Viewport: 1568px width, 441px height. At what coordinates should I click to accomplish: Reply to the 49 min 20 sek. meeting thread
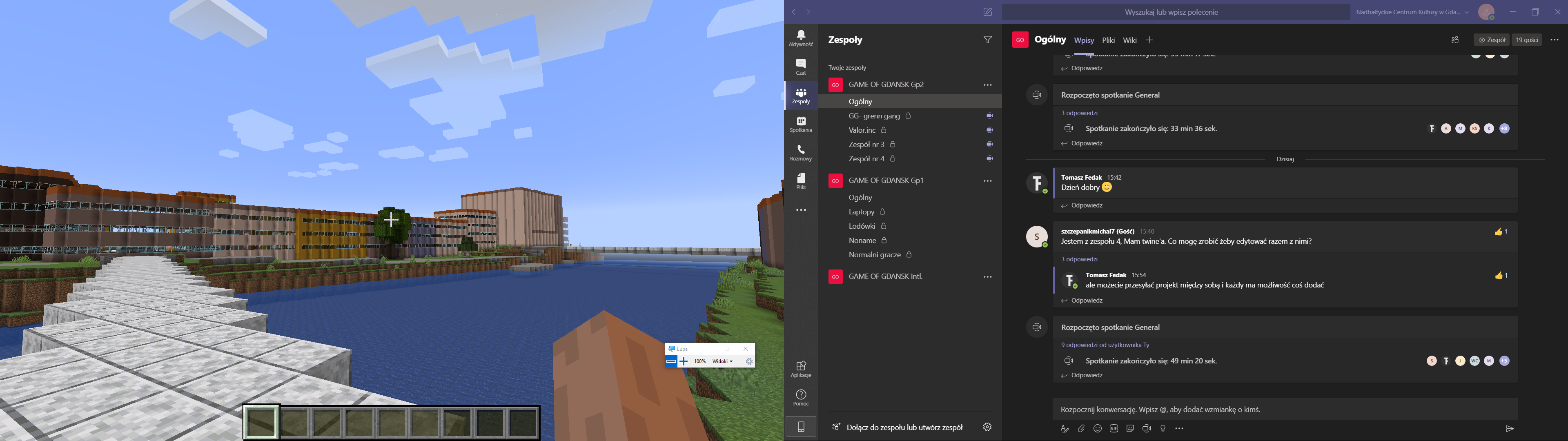point(1082,376)
